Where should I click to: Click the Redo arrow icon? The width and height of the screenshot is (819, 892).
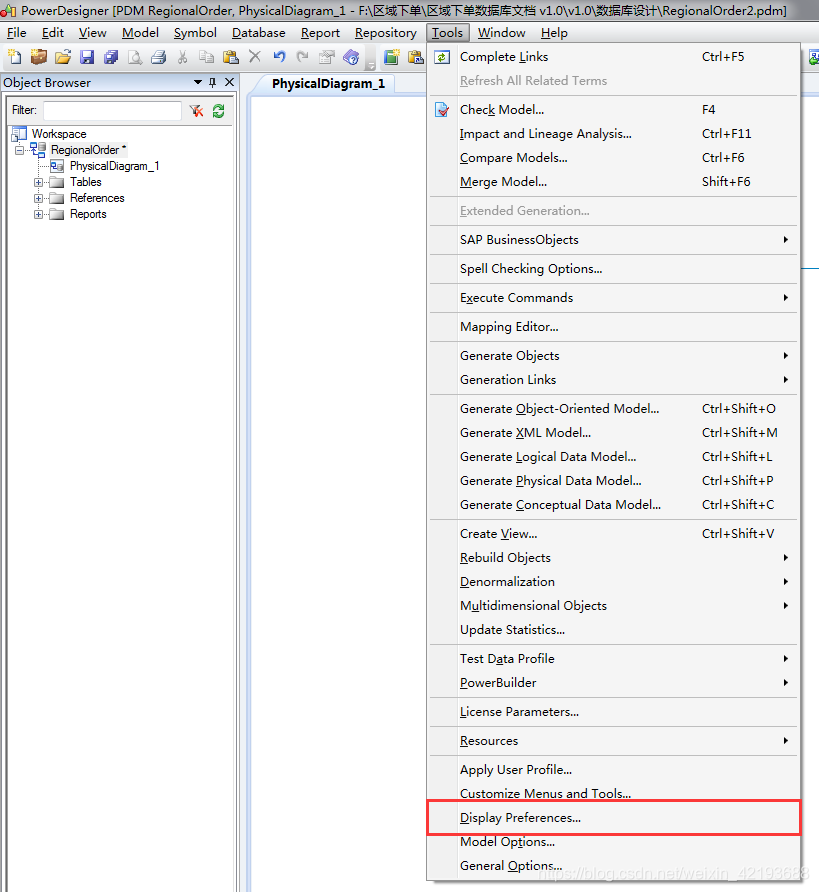(x=303, y=56)
